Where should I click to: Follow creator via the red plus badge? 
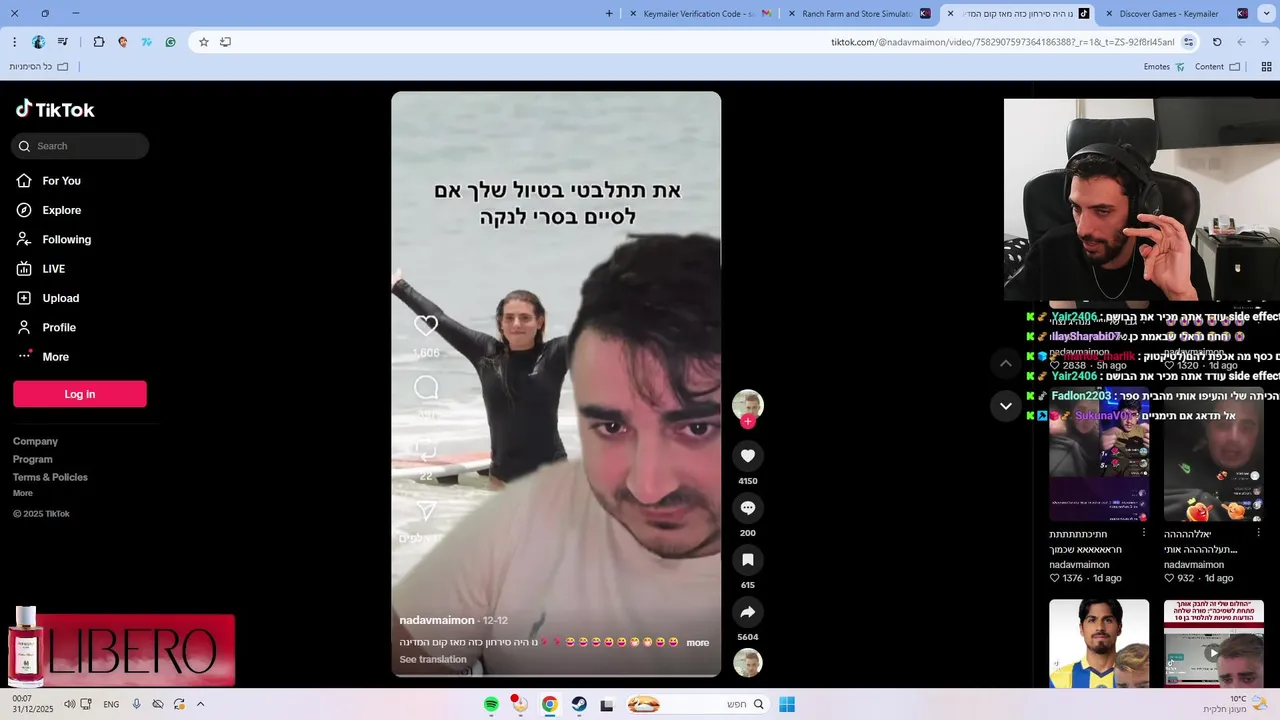pyautogui.click(x=747, y=421)
